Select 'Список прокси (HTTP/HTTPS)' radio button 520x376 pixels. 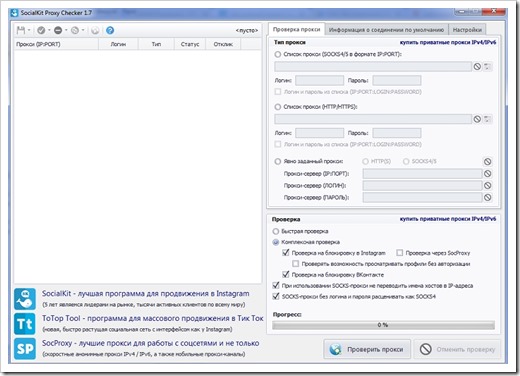[278, 107]
